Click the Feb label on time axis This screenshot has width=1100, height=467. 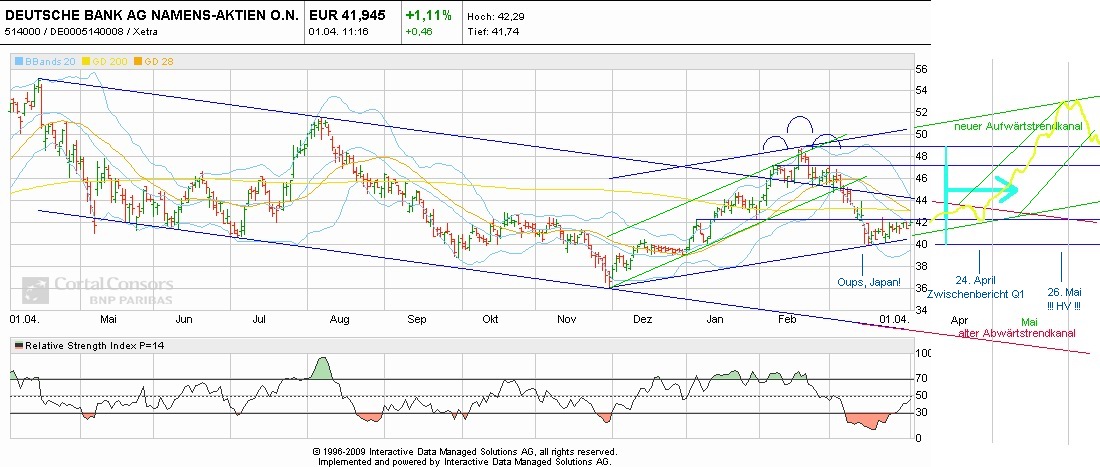click(x=788, y=320)
